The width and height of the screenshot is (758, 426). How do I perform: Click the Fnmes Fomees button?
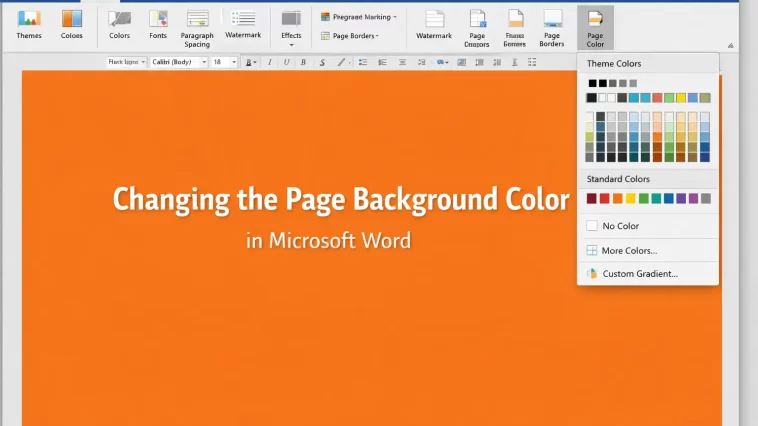coord(514,29)
